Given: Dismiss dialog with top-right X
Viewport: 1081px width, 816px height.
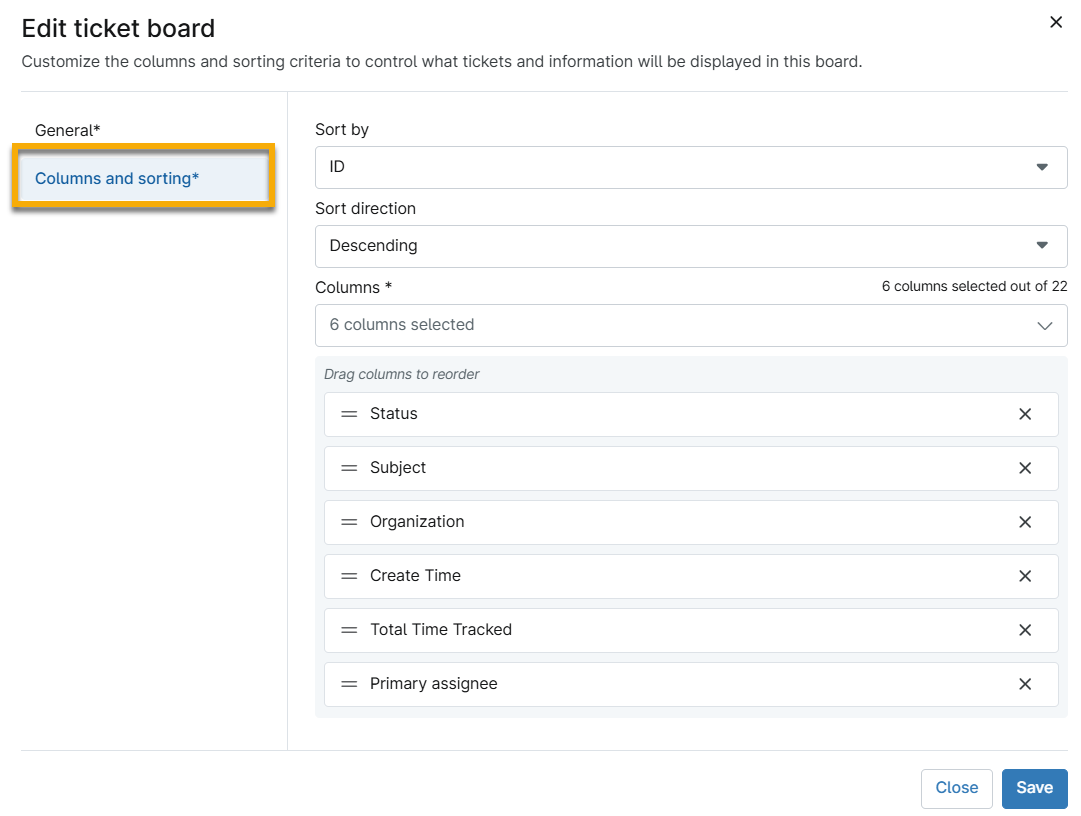Looking at the screenshot, I should [x=1056, y=22].
